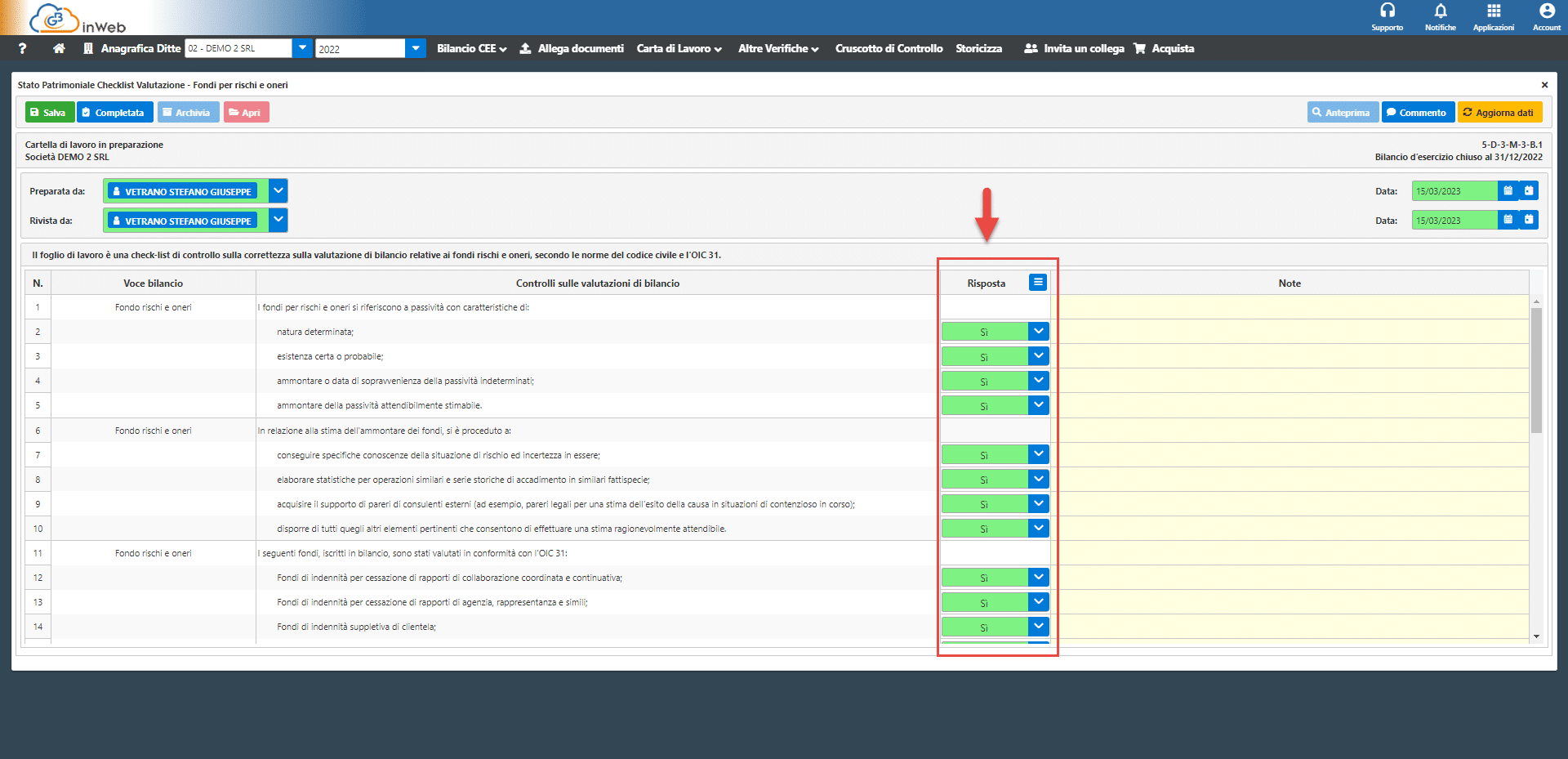Expand the year 2022 dropdown arrow
The height and width of the screenshot is (759, 1568).
coord(416,48)
